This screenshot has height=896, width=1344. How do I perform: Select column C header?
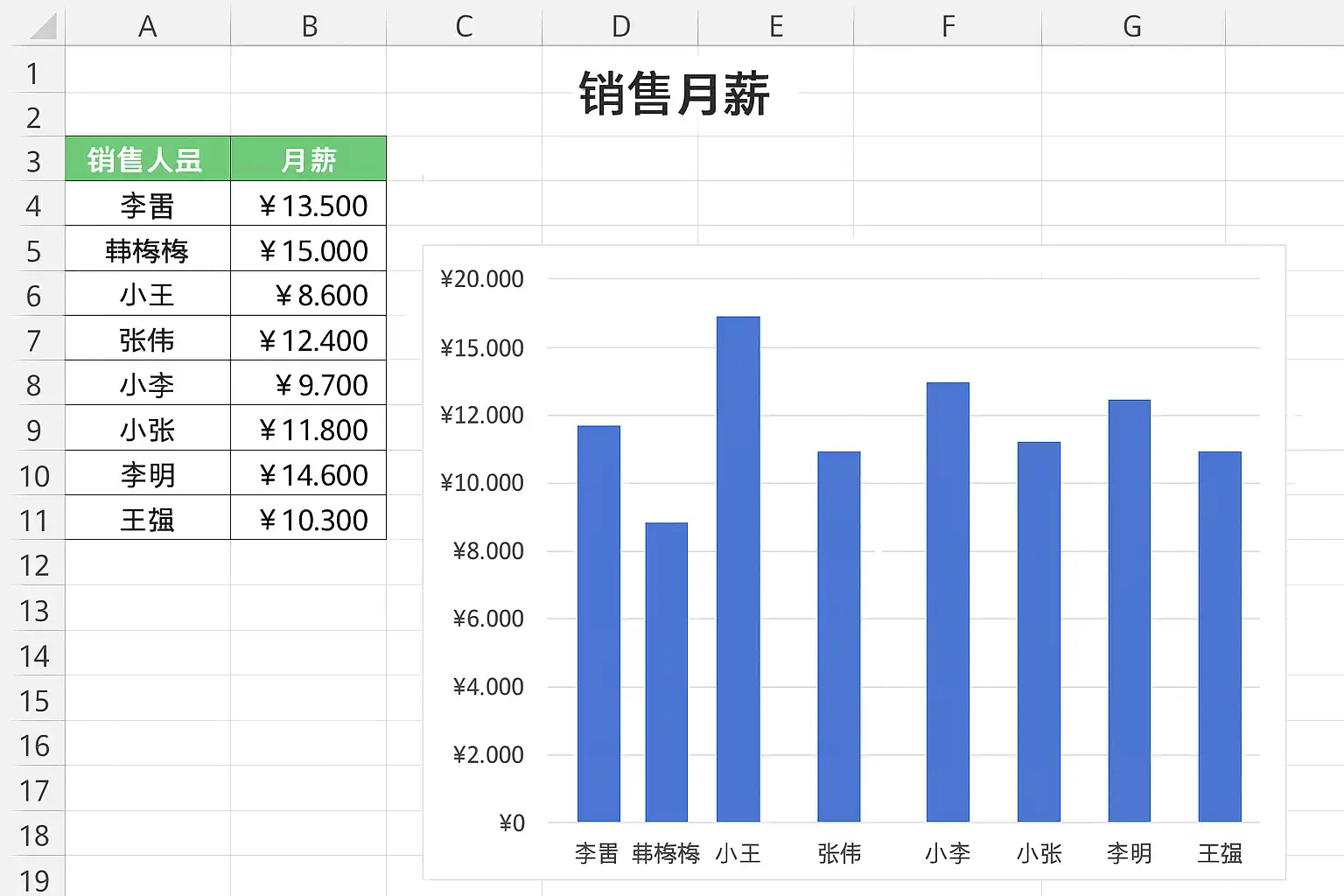point(464,26)
